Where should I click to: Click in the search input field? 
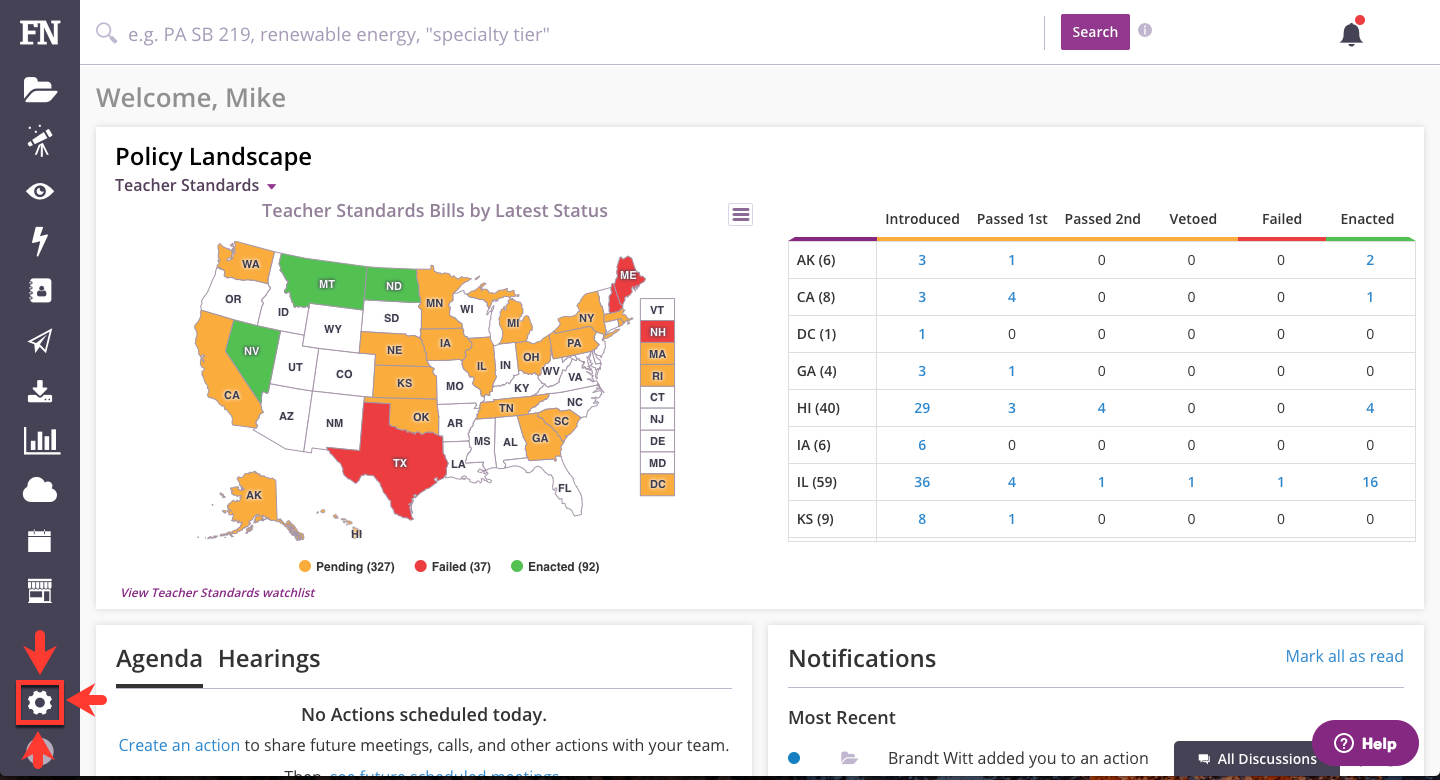click(x=580, y=34)
